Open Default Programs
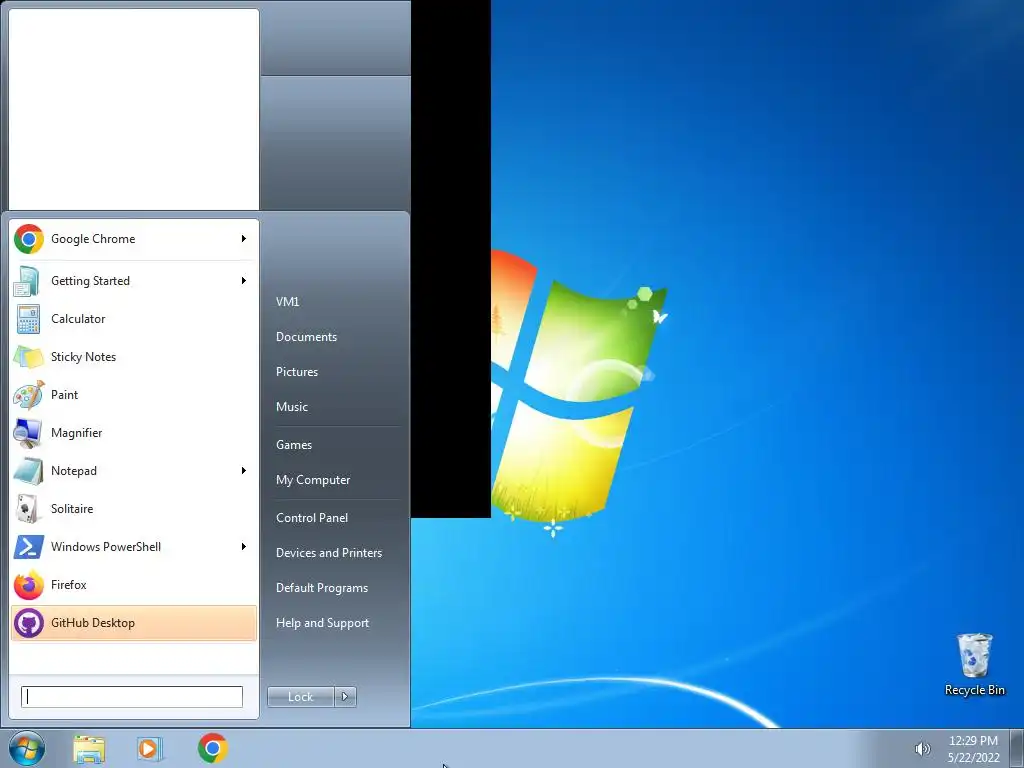The width and height of the screenshot is (1024, 768). pos(322,588)
